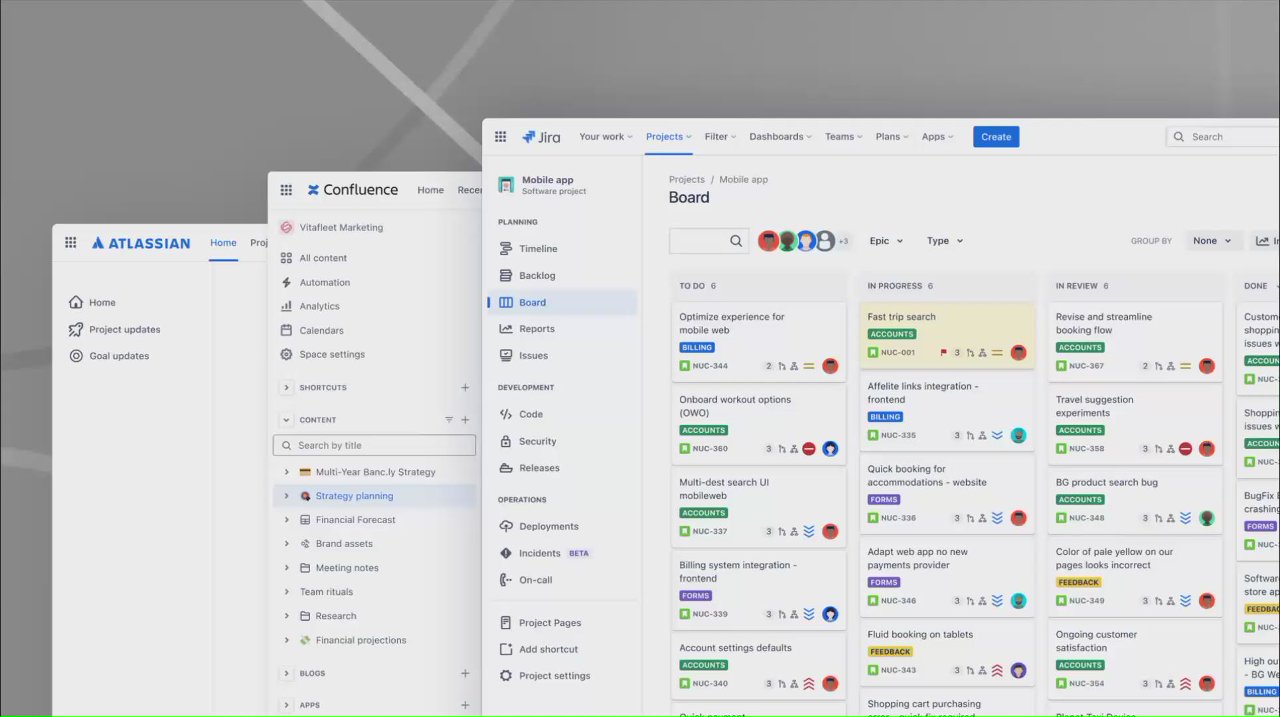The height and width of the screenshot is (717, 1280).
Task: Open Calendars in Confluence sidebar
Action: 321,331
